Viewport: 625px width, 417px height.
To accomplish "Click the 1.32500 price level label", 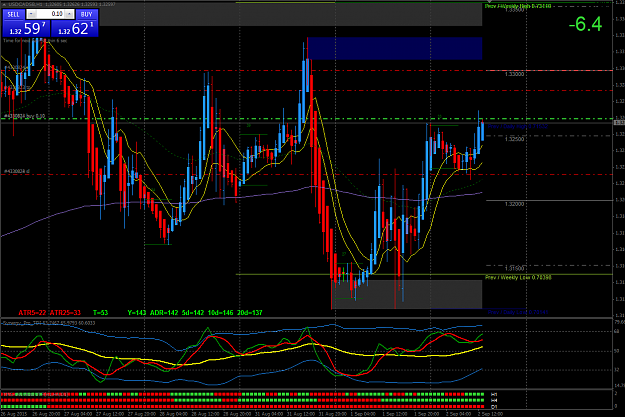I will (x=515, y=139).
